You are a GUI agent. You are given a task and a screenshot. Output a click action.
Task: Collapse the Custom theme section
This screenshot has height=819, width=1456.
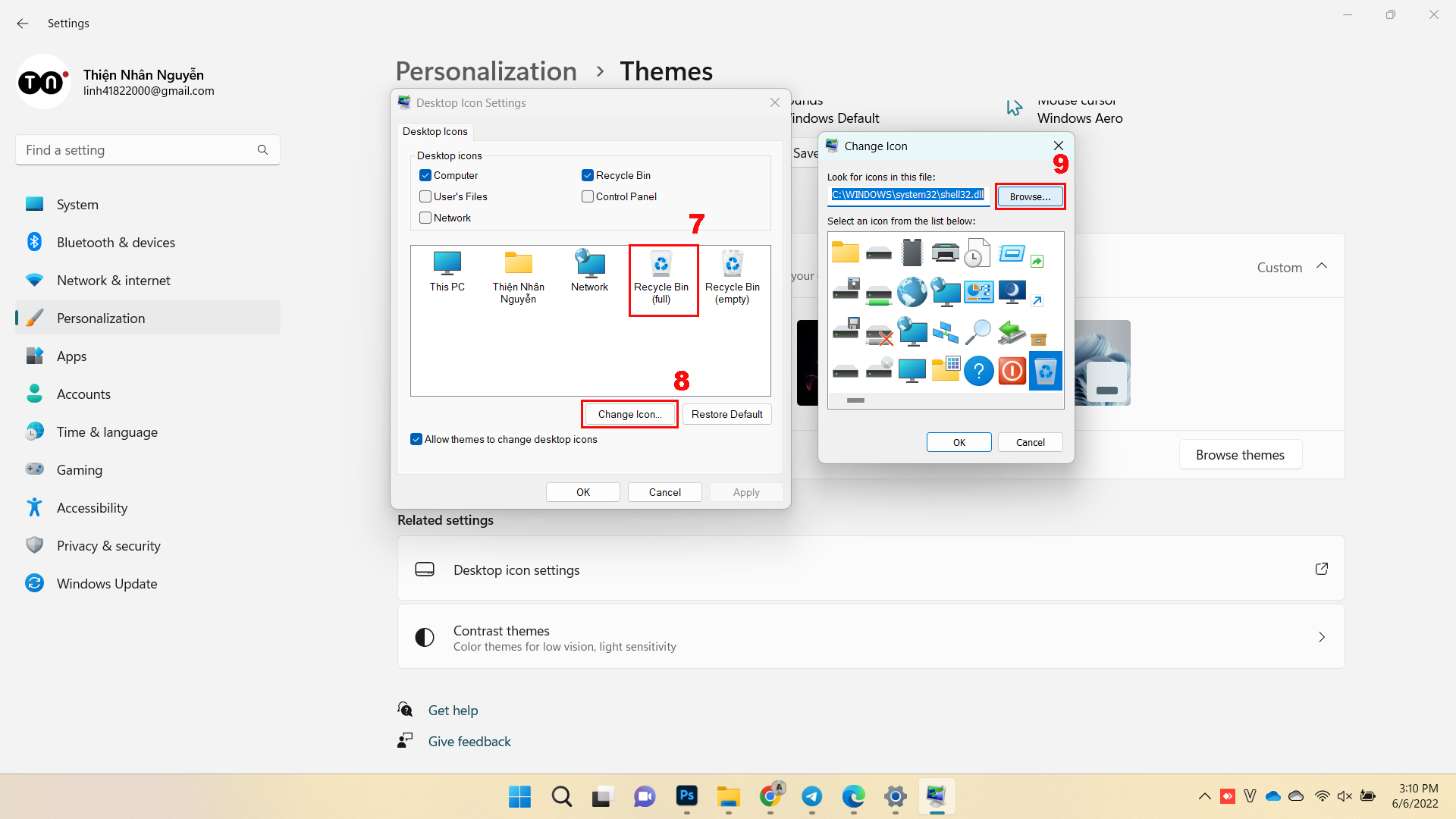(x=1322, y=266)
